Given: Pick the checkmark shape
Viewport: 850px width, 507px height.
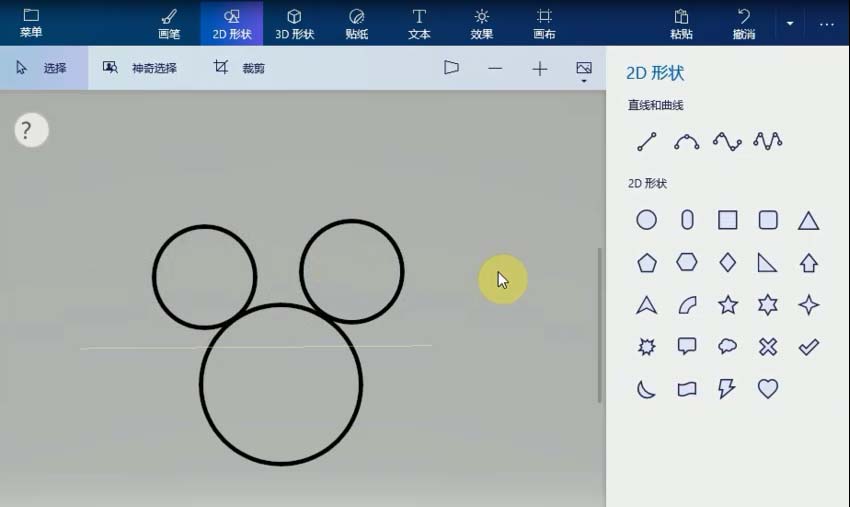Looking at the screenshot, I should click(x=808, y=346).
